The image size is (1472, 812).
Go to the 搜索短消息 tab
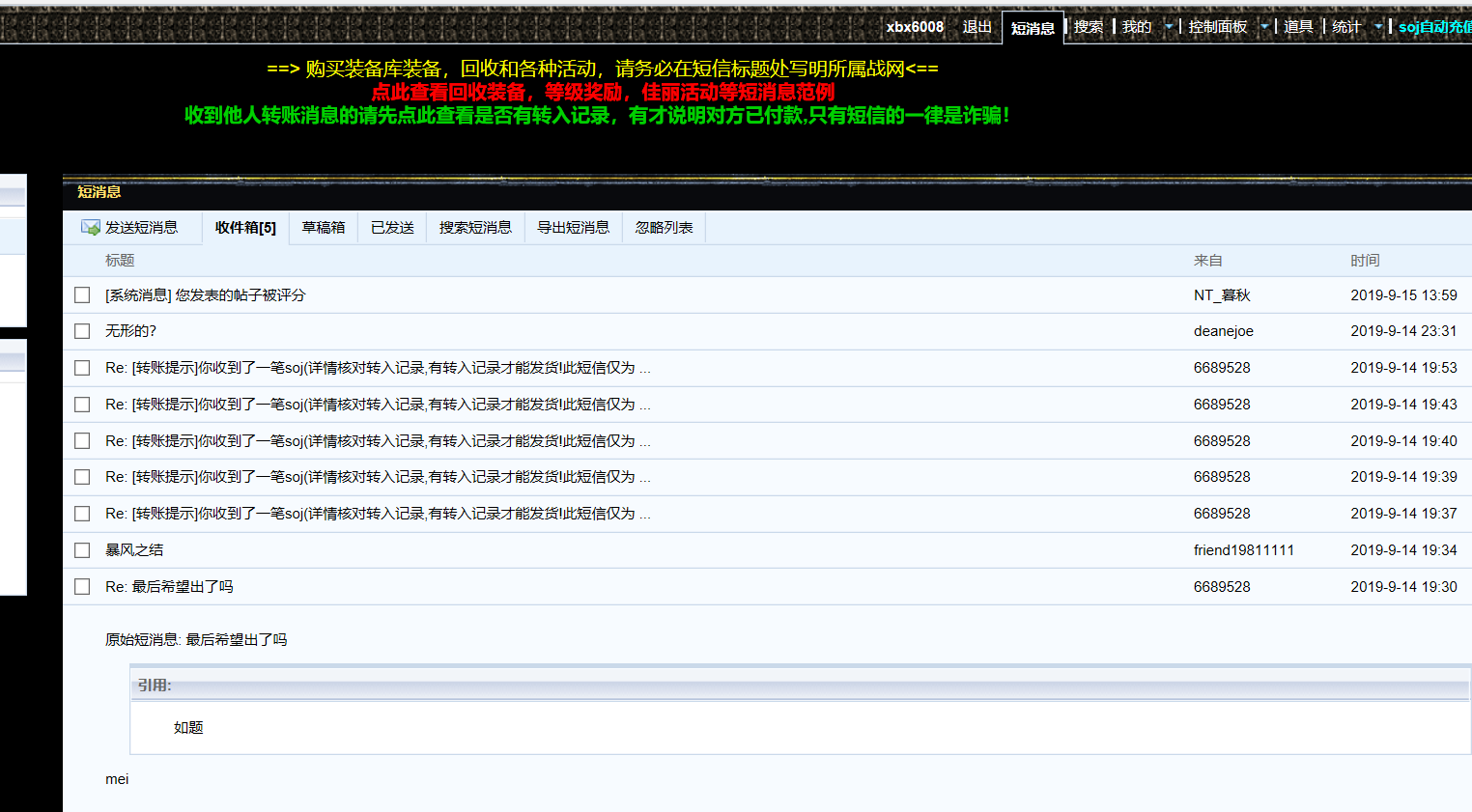coord(475,228)
